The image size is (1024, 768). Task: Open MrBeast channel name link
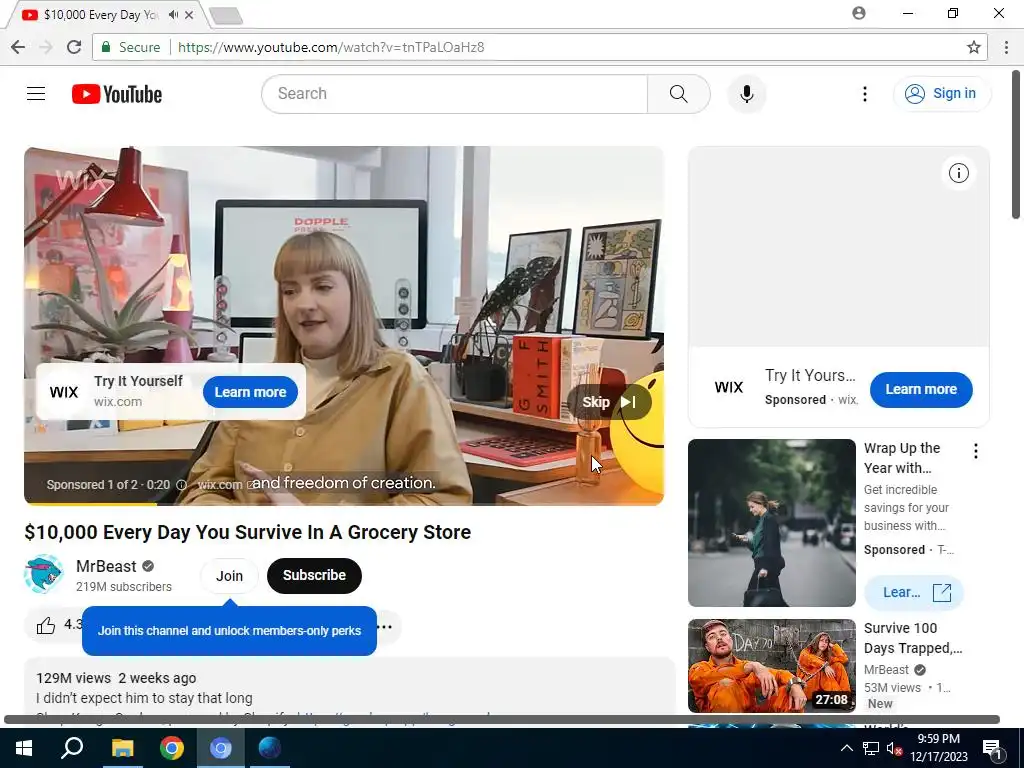point(106,566)
